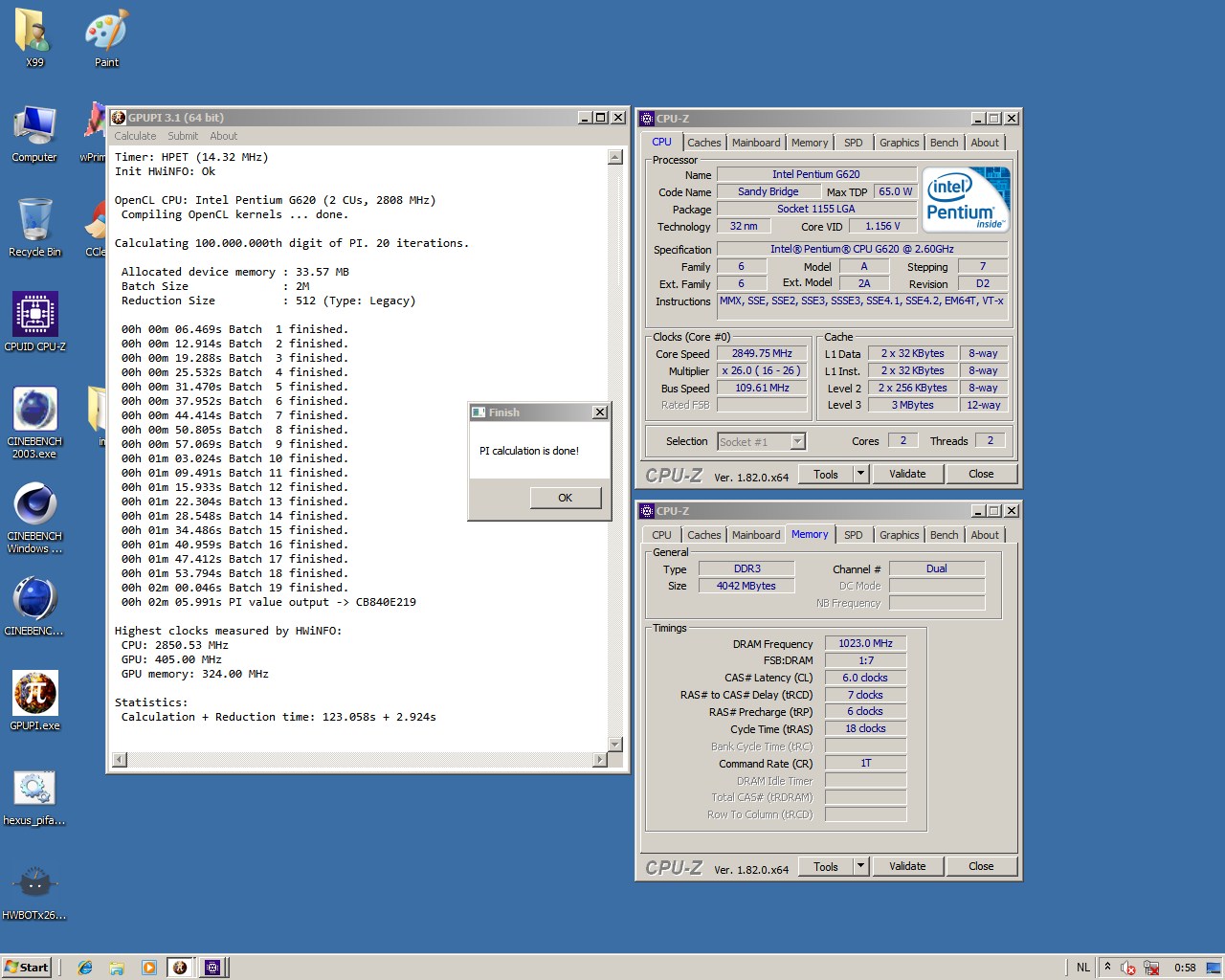
Task: Switch to SPD tab in bottom CPU-Z
Action: tap(854, 535)
